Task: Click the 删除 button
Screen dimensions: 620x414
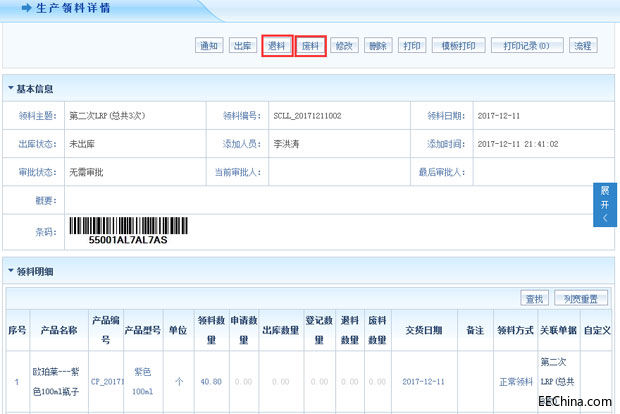Action: coord(378,45)
